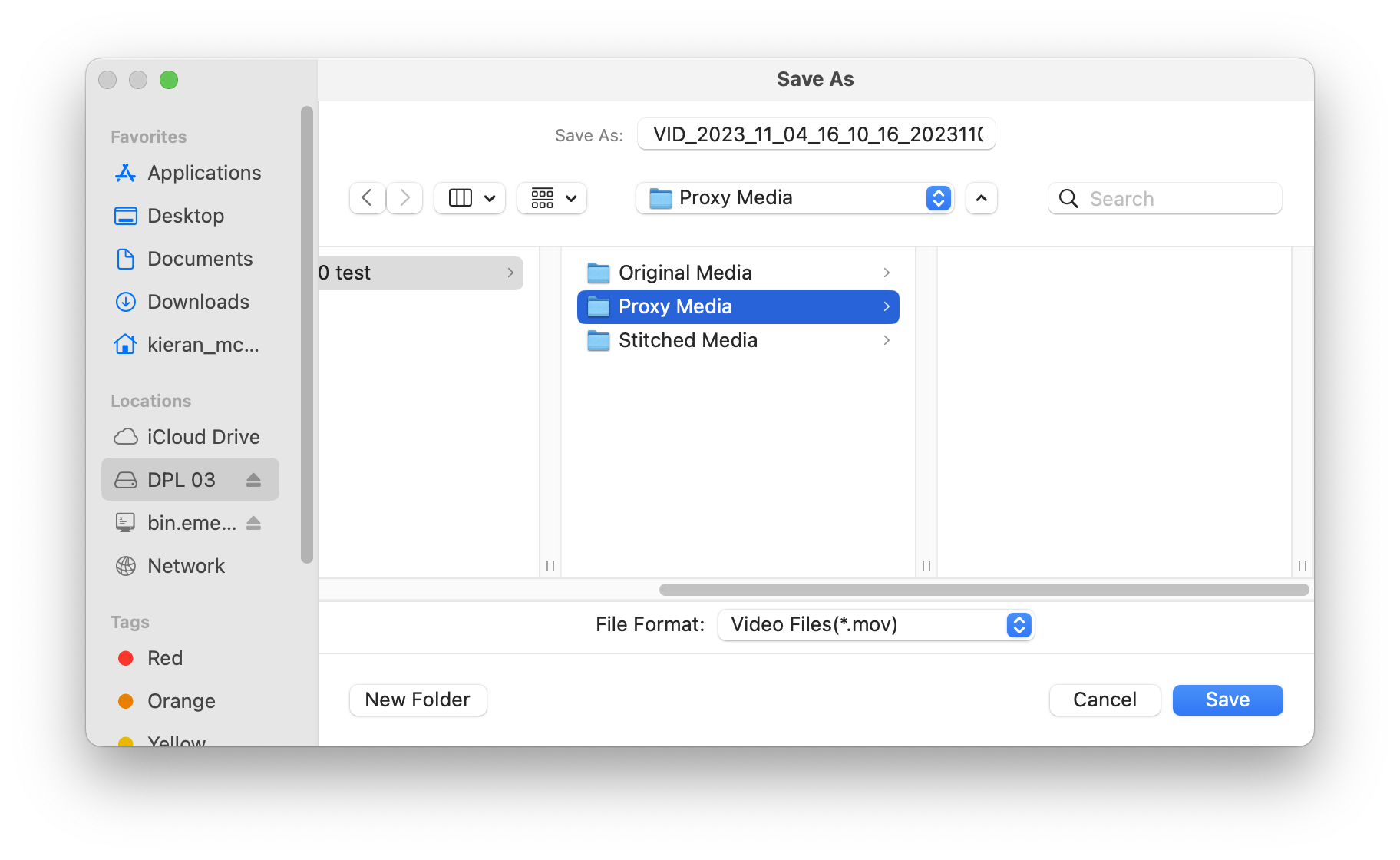
Task: Select the Original Media folder
Action: (738, 273)
